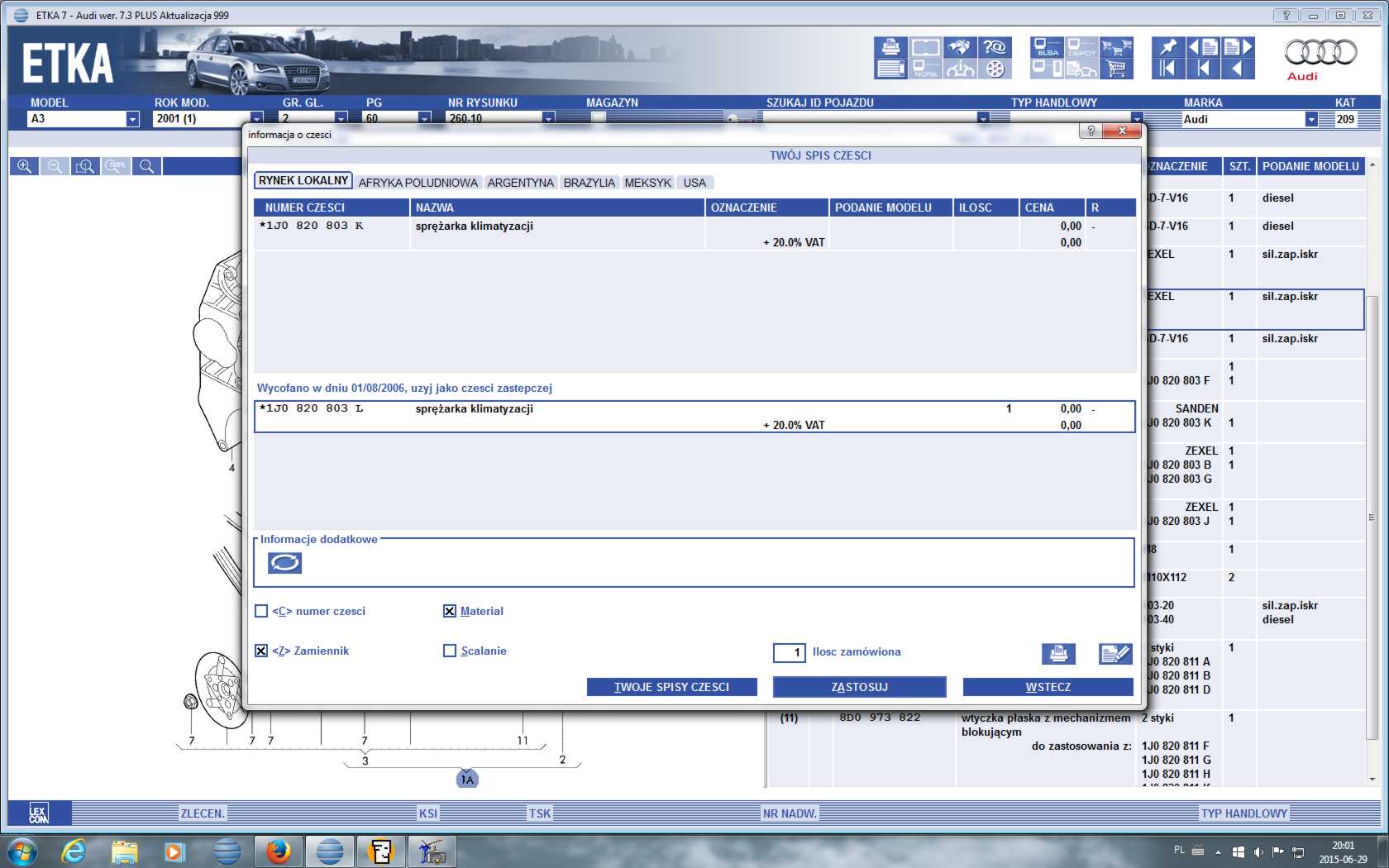Click ZLECEN. in status bar
Screen dimensions: 1389x868
pyautogui.click(x=203, y=813)
